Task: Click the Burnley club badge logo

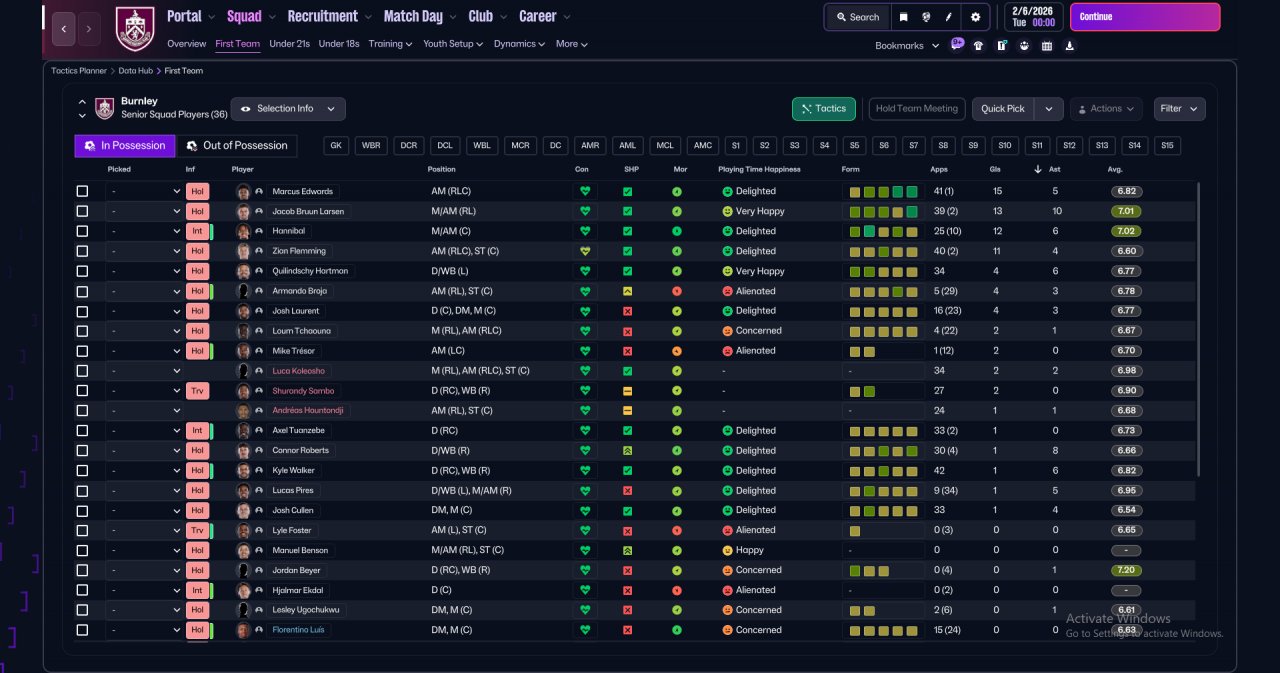Action: (135, 29)
